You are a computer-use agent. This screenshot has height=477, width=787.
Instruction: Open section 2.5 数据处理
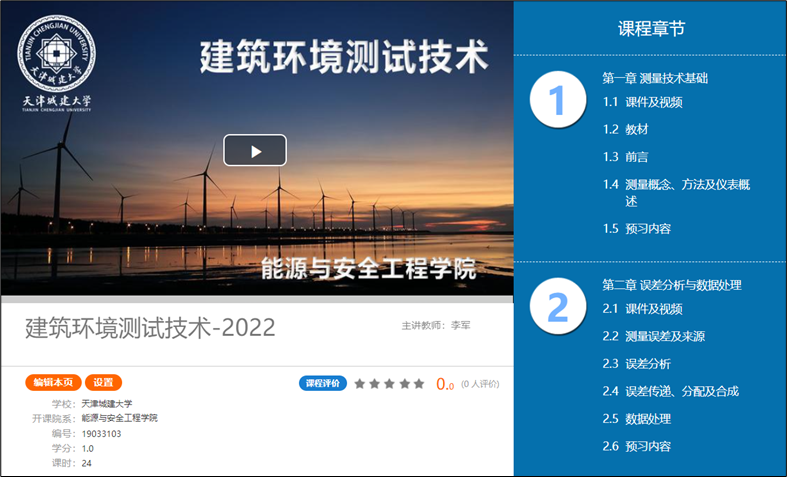coord(637,419)
